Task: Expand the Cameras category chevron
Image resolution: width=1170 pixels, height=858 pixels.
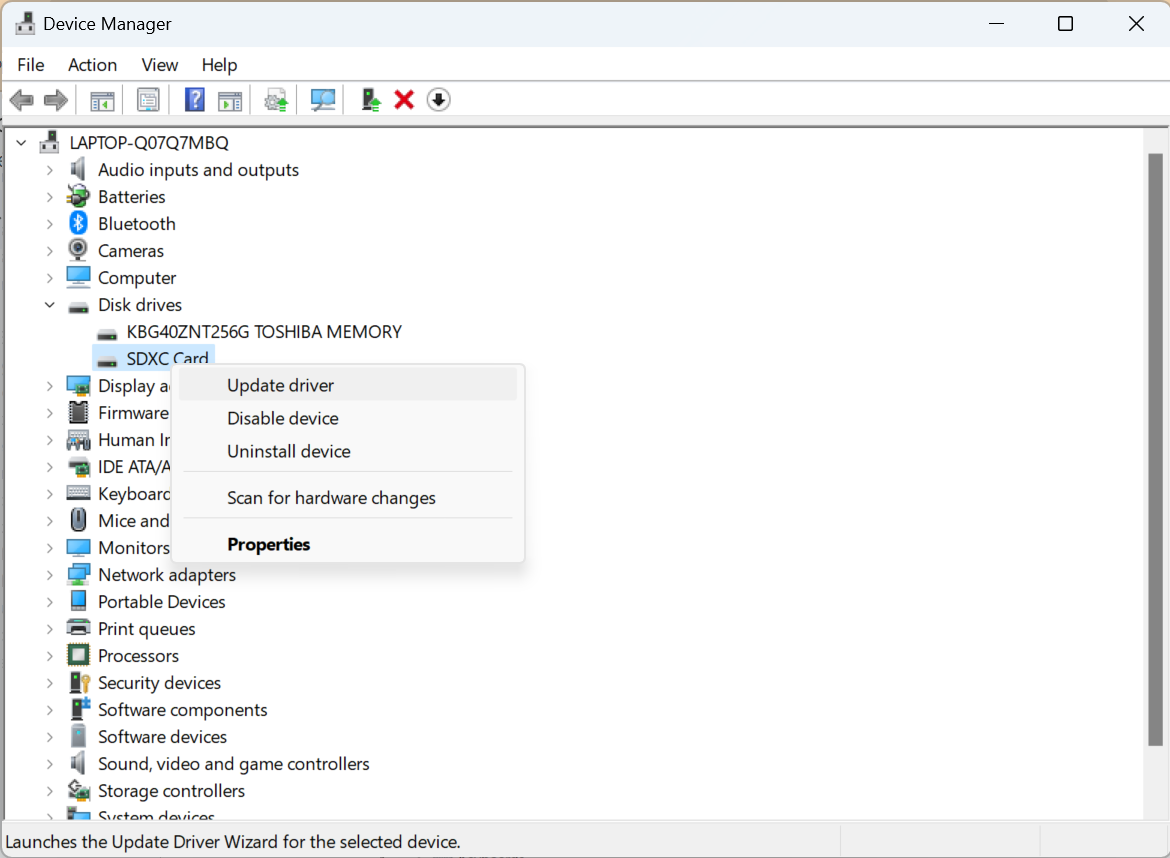Action: tap(49, 251)
